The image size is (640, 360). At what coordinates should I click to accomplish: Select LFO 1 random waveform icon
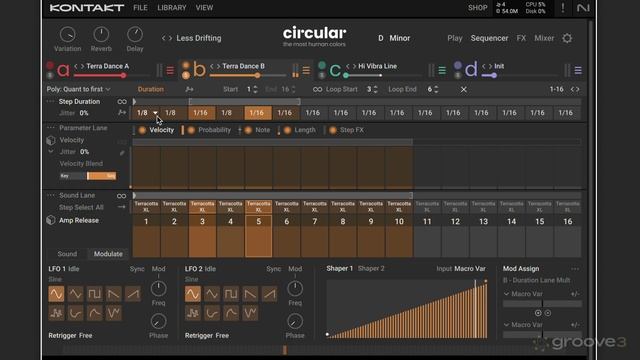pyautogui.click(x=56, y=313)
